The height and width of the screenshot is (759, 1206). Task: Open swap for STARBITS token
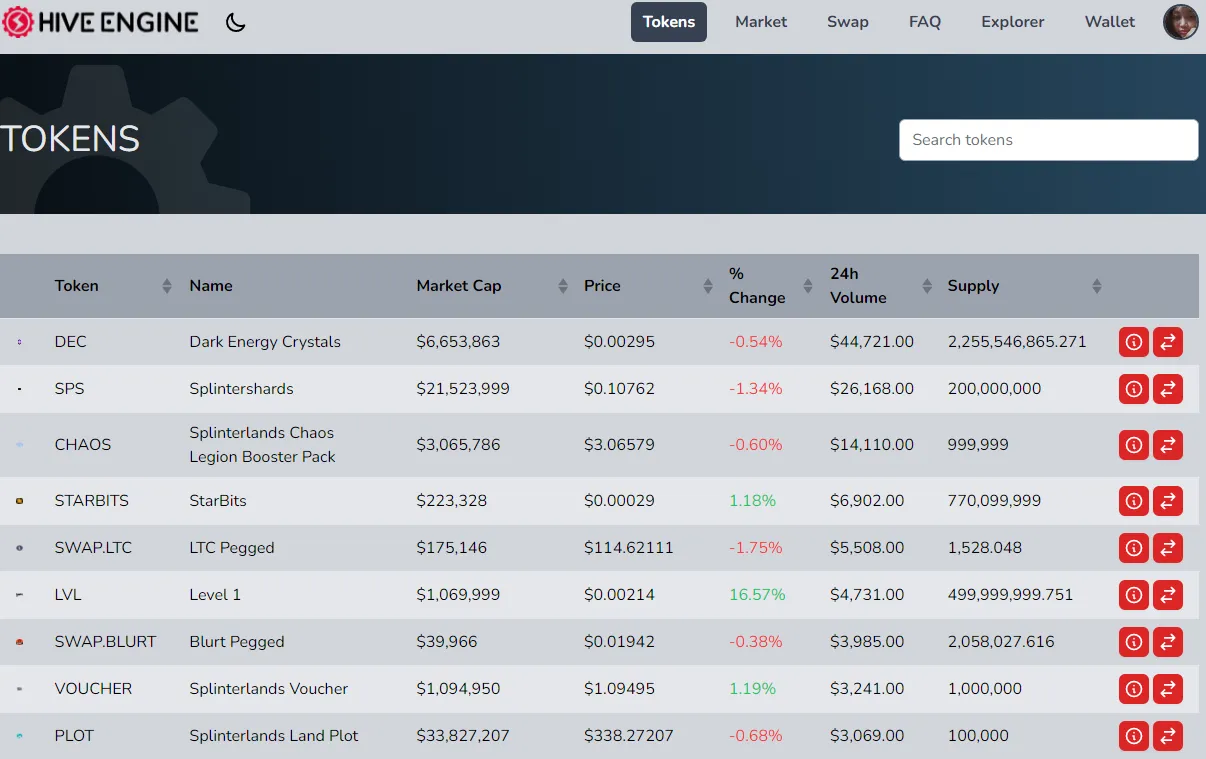click(x=1168, y=501)
